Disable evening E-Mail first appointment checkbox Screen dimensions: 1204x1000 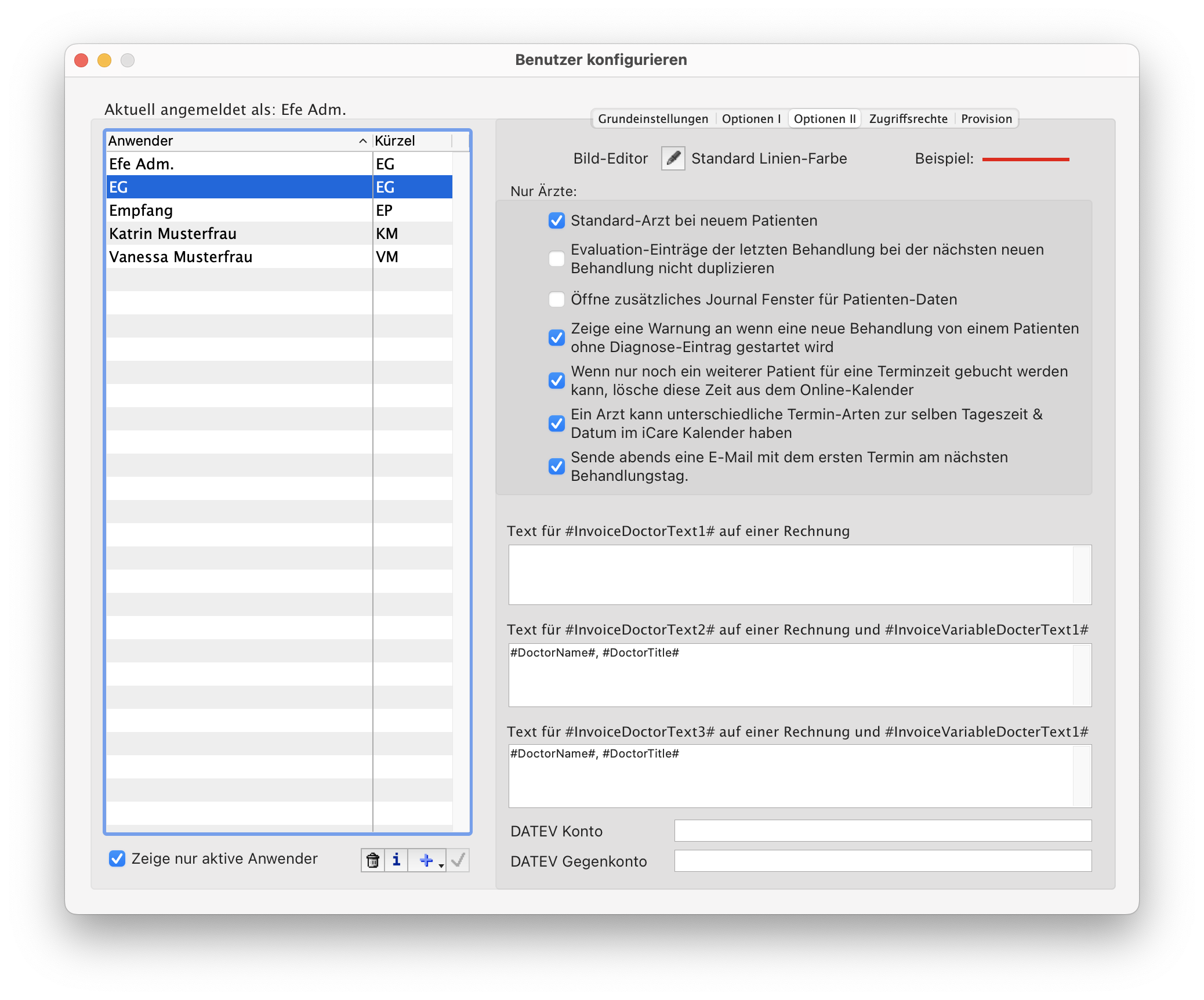tap(556, 466)
